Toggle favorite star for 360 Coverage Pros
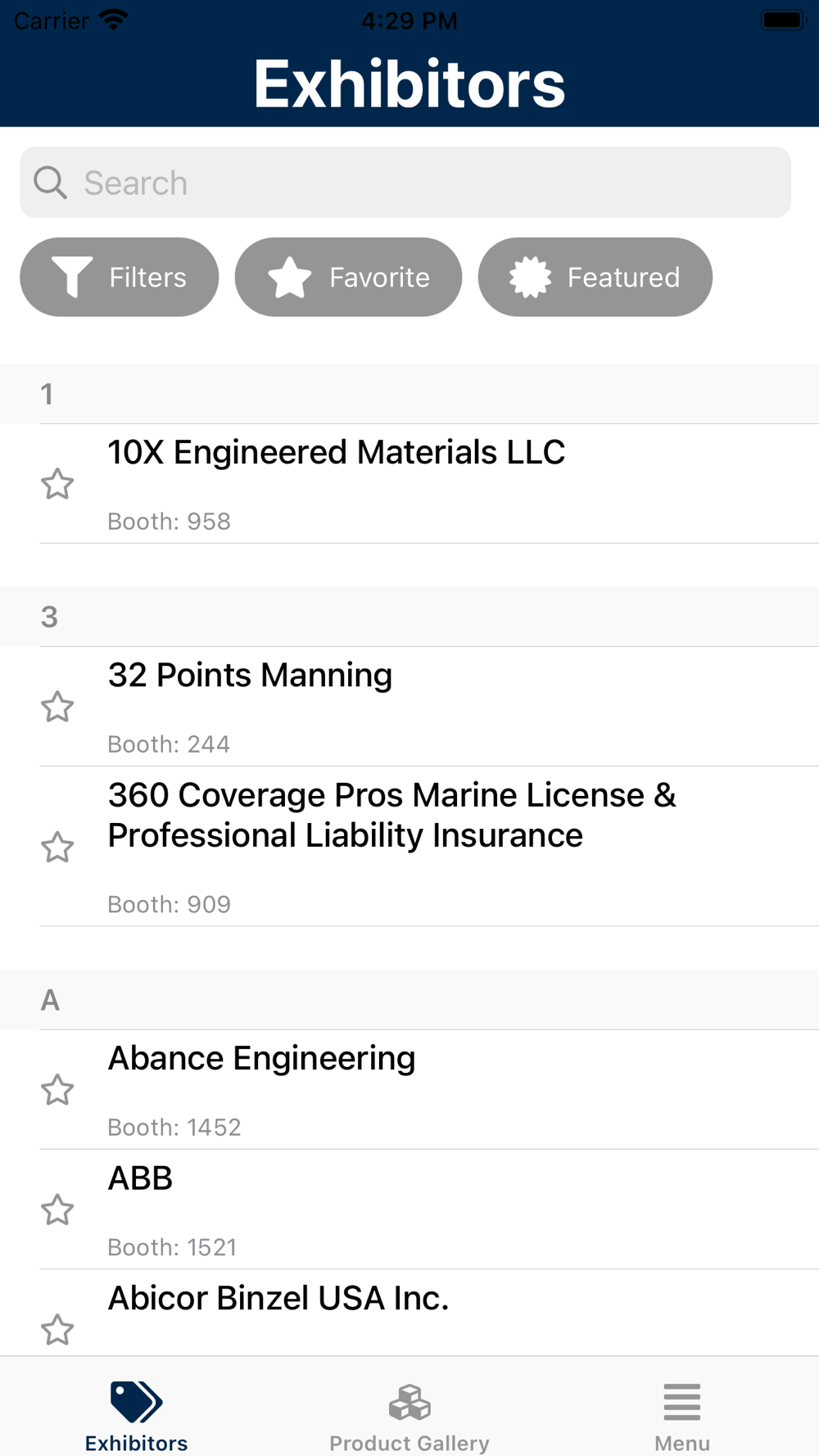The image size is (819, 1456). (x=57, y=847)
